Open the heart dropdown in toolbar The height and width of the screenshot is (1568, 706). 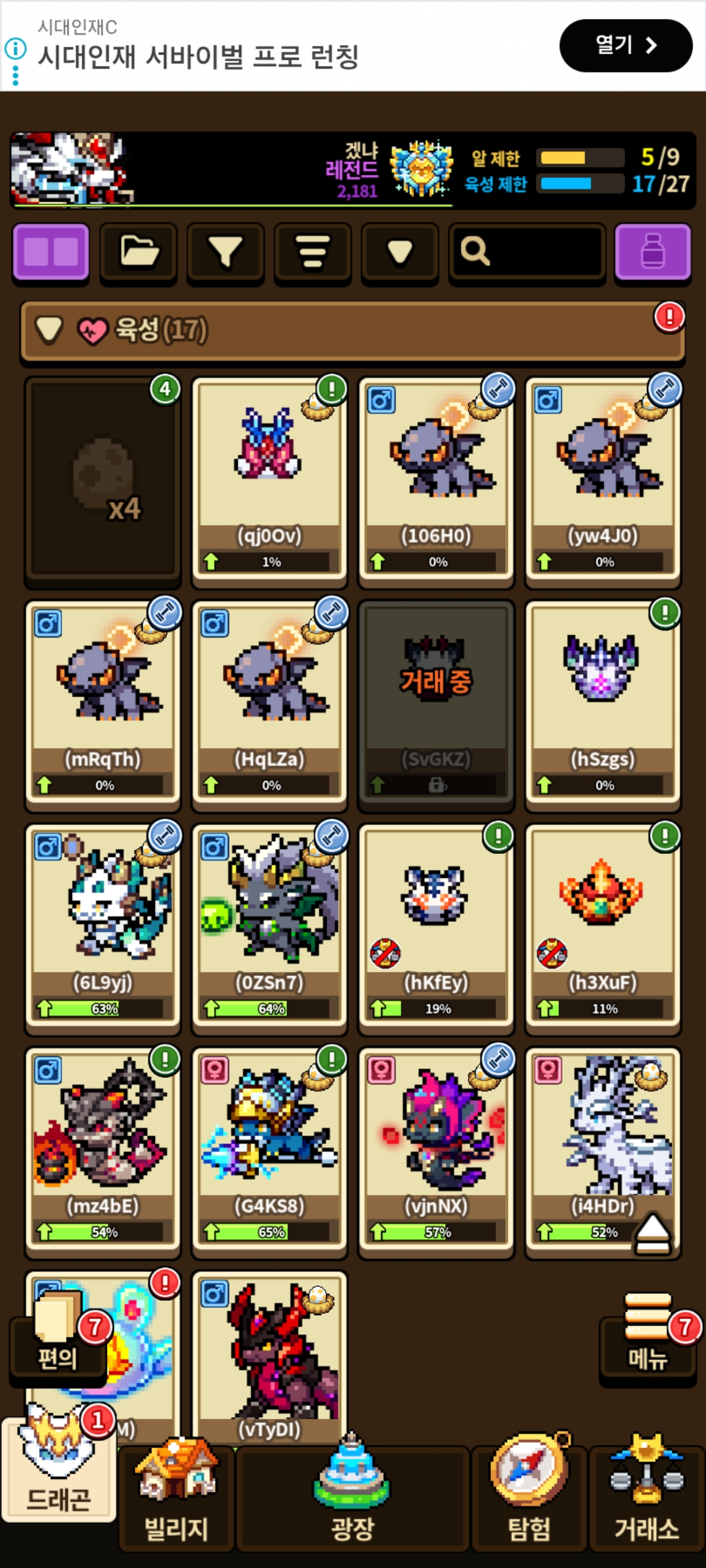[x=399, y=252]
